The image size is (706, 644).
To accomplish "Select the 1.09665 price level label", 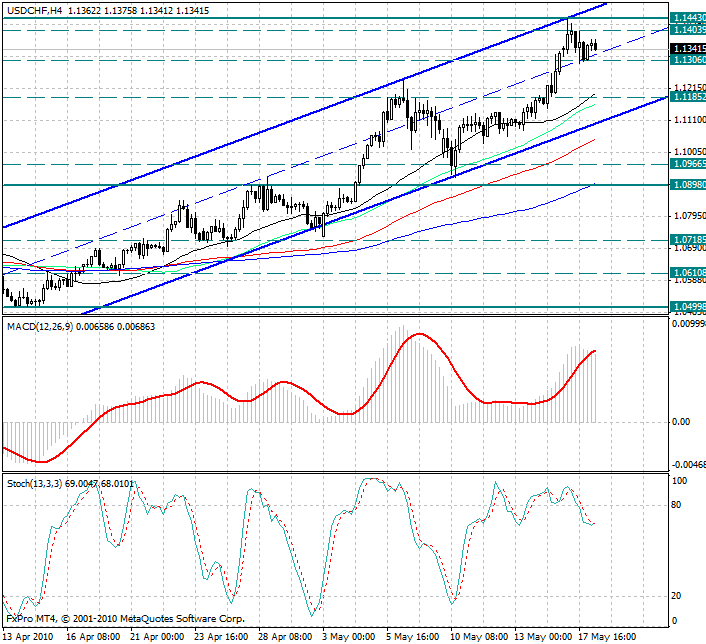I will [688, 164].
